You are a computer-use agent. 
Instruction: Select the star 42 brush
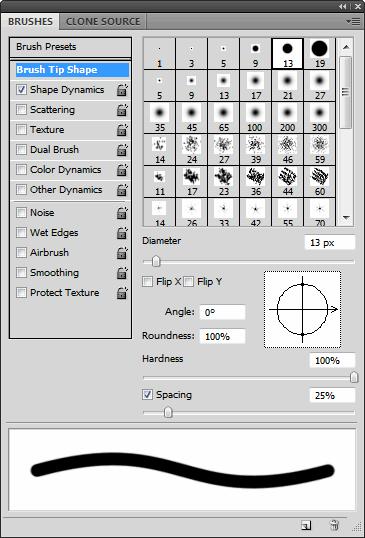256,212
